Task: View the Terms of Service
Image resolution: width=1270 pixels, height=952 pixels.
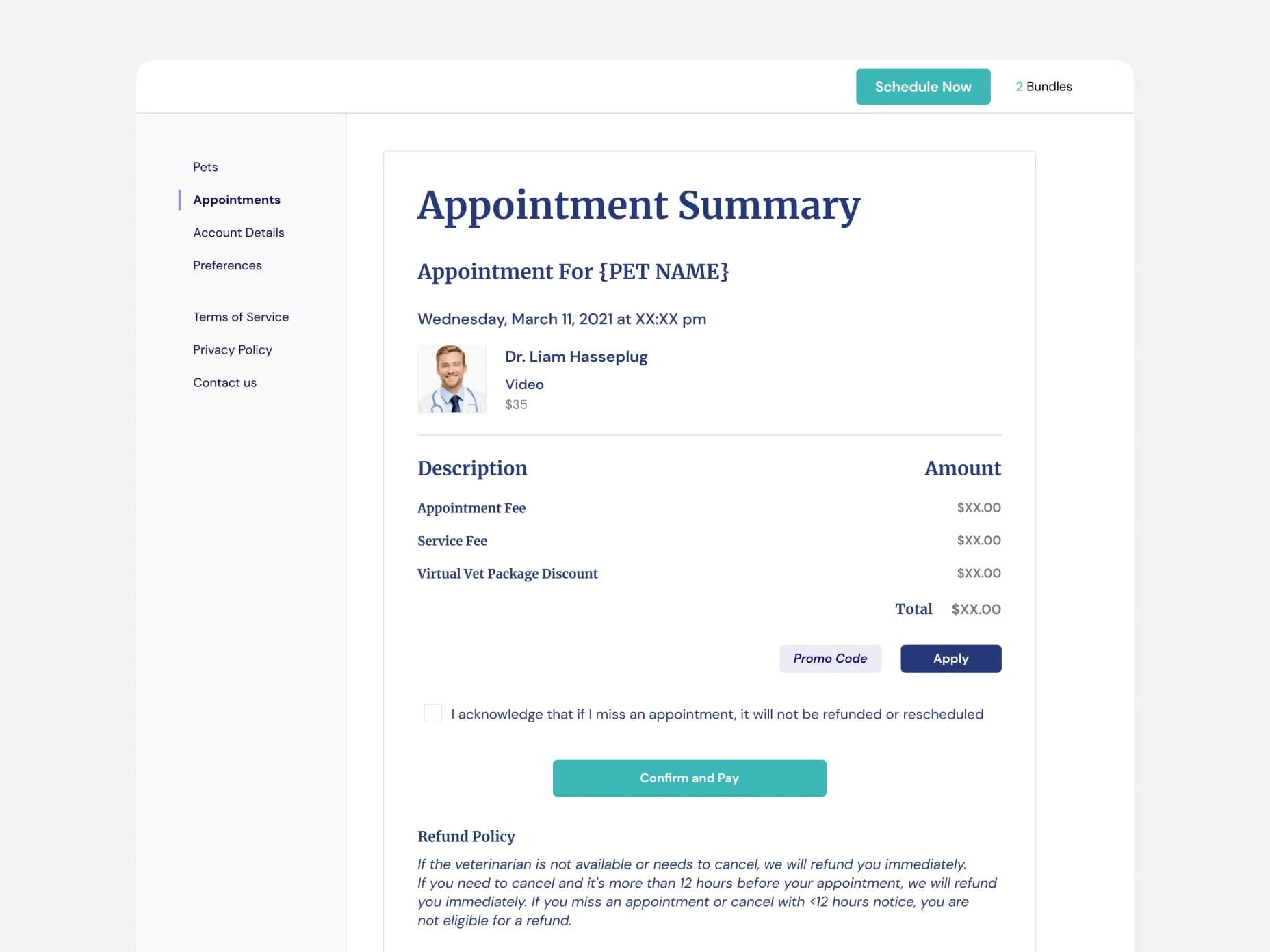Action: click(x=241, y=317)
